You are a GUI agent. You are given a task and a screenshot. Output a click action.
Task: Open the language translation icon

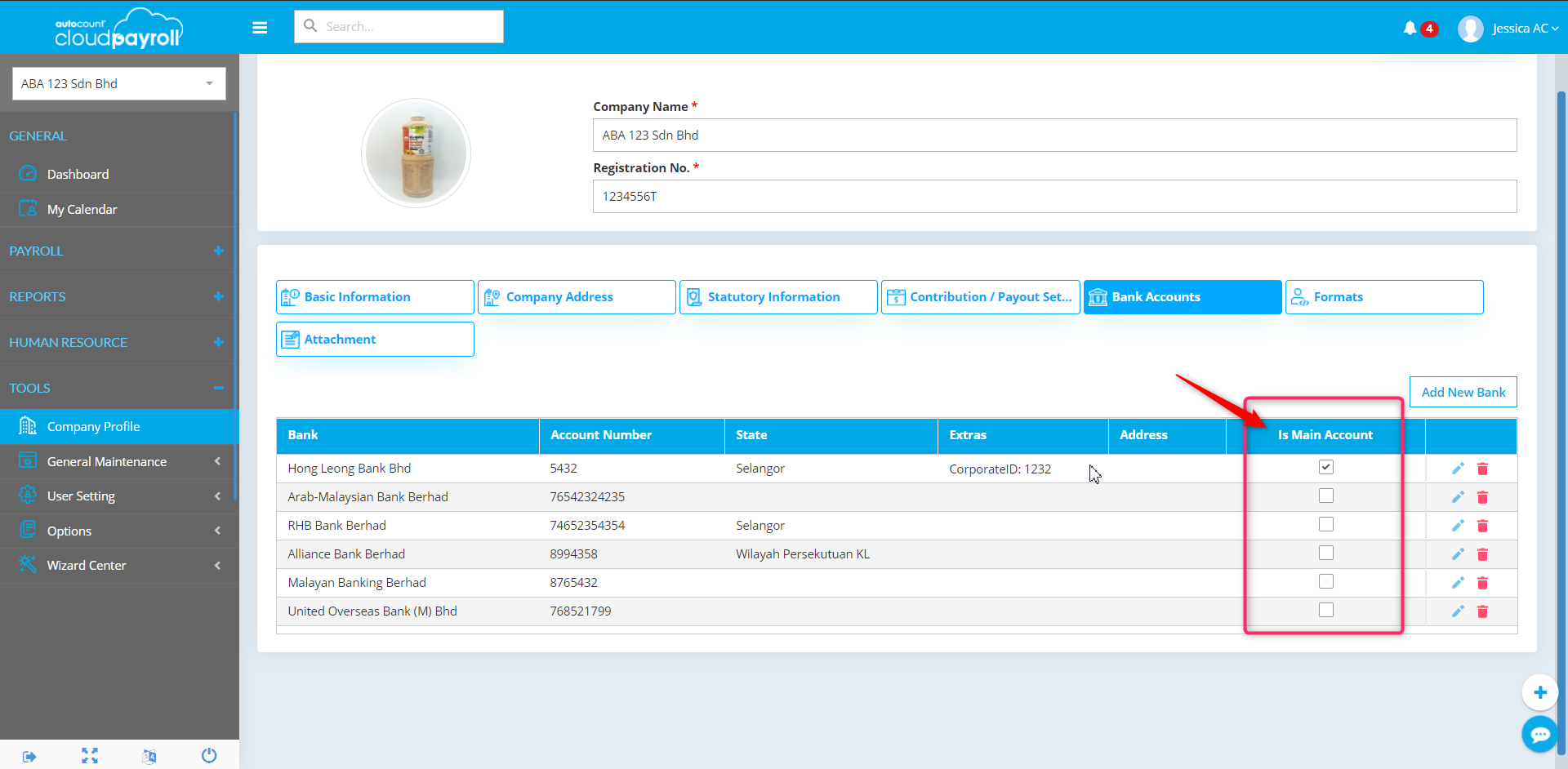click(149, 756)
